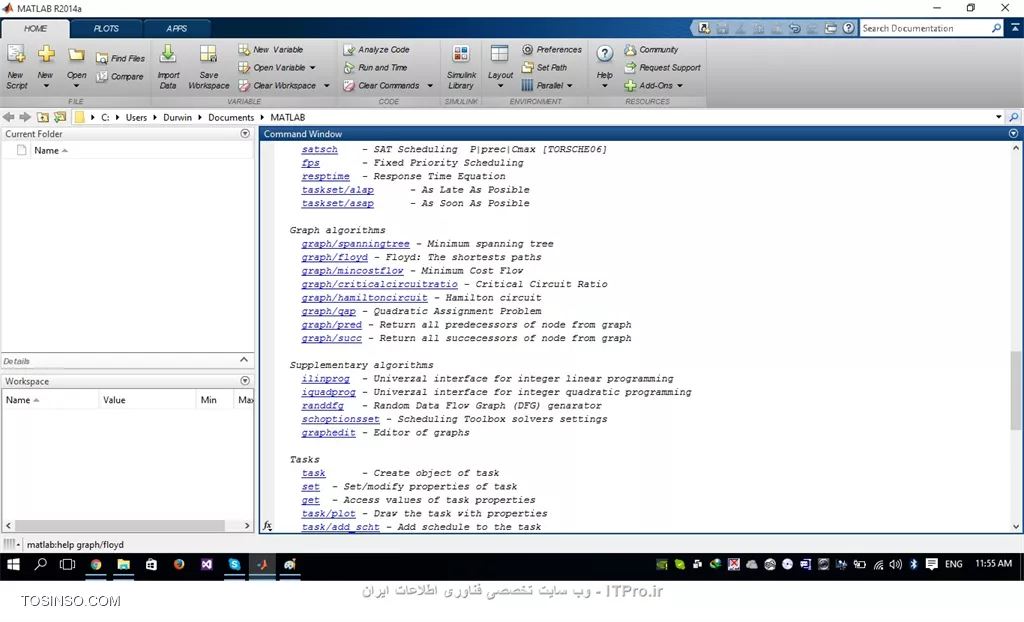Open the Clear Workspace dropdown arrow

(x=327, y=86)
